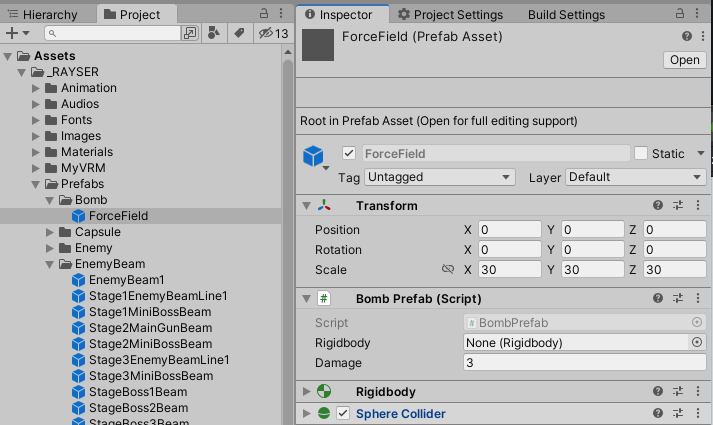Open Project panel kebab menu
This screenshot has height=425, width=713.
281,13
